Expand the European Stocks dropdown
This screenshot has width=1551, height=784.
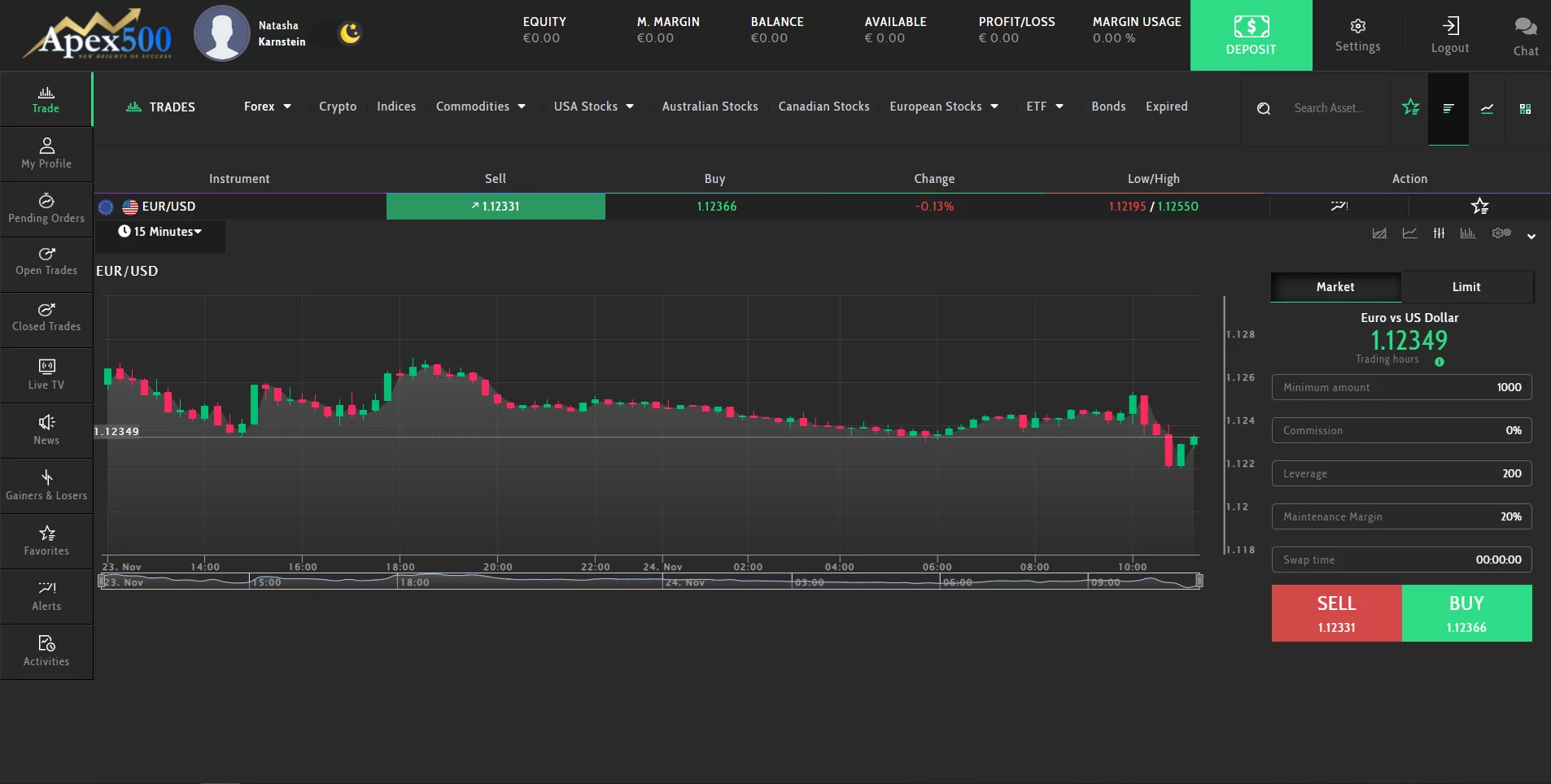point(943,107)
